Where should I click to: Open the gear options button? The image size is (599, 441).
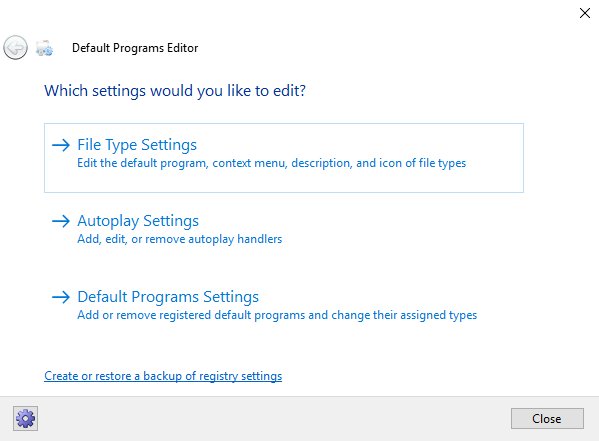point(25,418)
